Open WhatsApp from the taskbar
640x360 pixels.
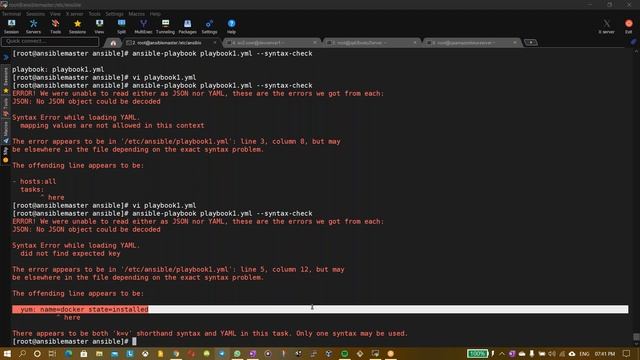(x=237, y=353)
